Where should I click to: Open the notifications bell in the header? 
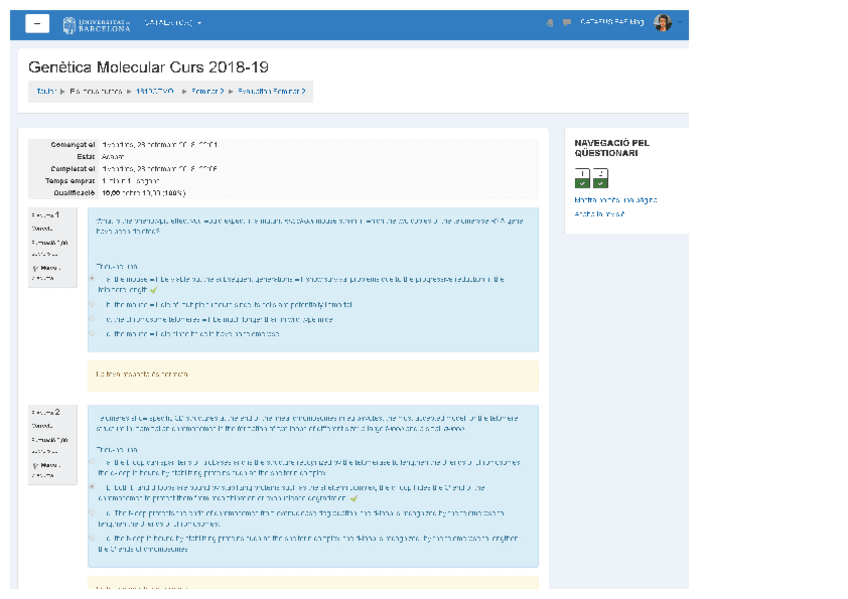[549, 23]
